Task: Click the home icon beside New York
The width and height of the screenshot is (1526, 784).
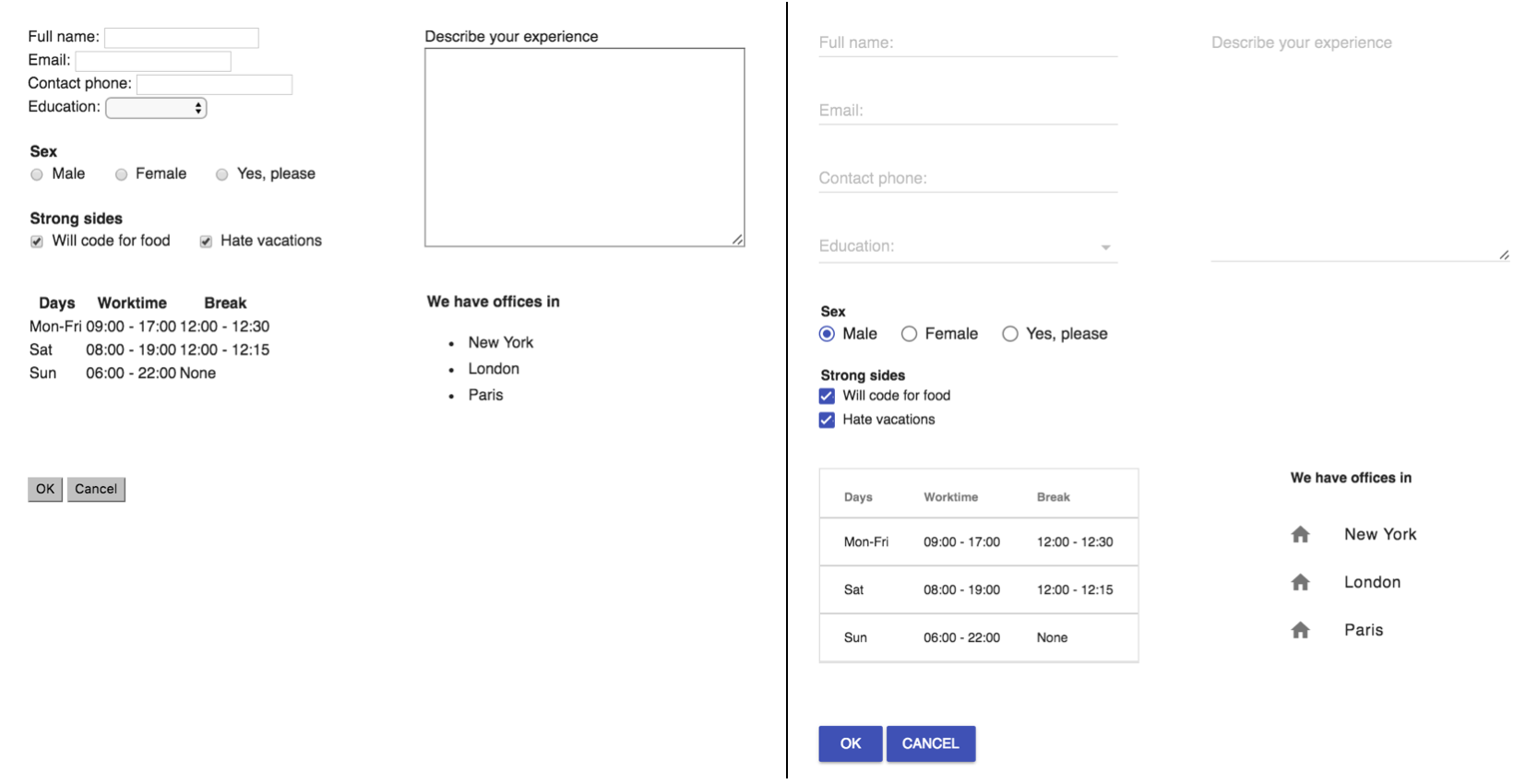Action: click(1300, 534)
